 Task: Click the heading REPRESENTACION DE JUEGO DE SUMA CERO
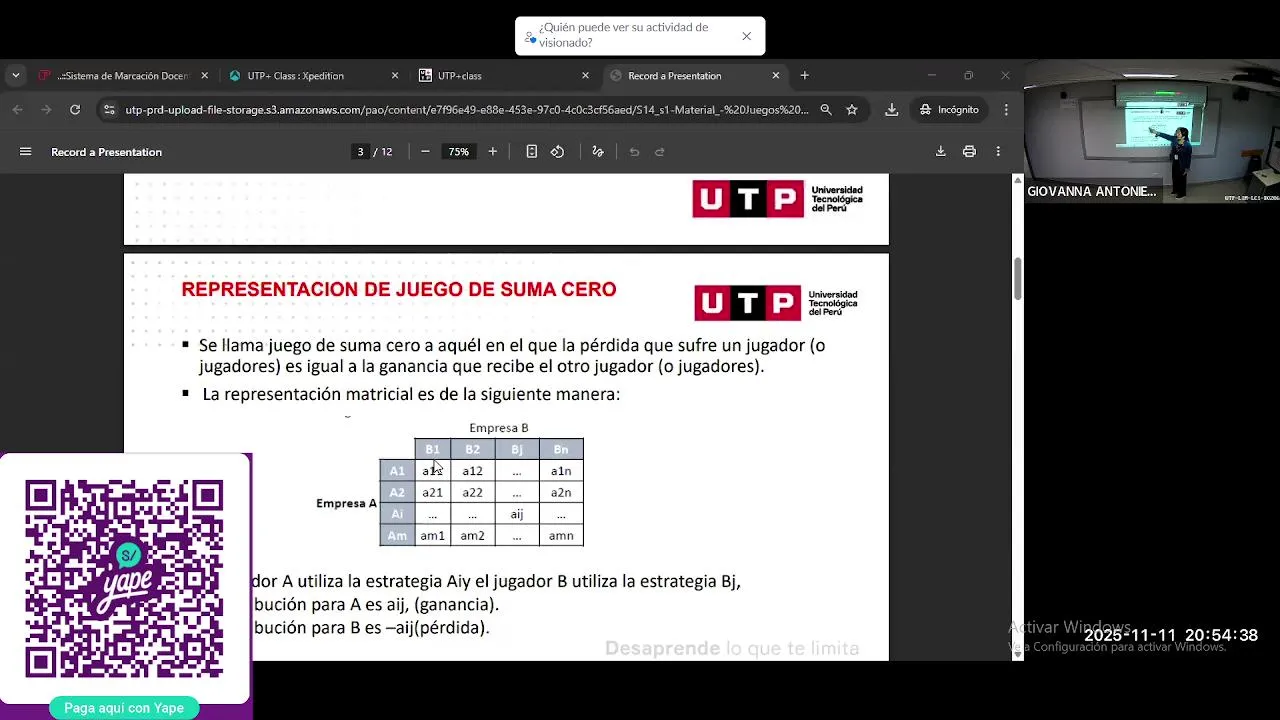[x=399, y=290]
